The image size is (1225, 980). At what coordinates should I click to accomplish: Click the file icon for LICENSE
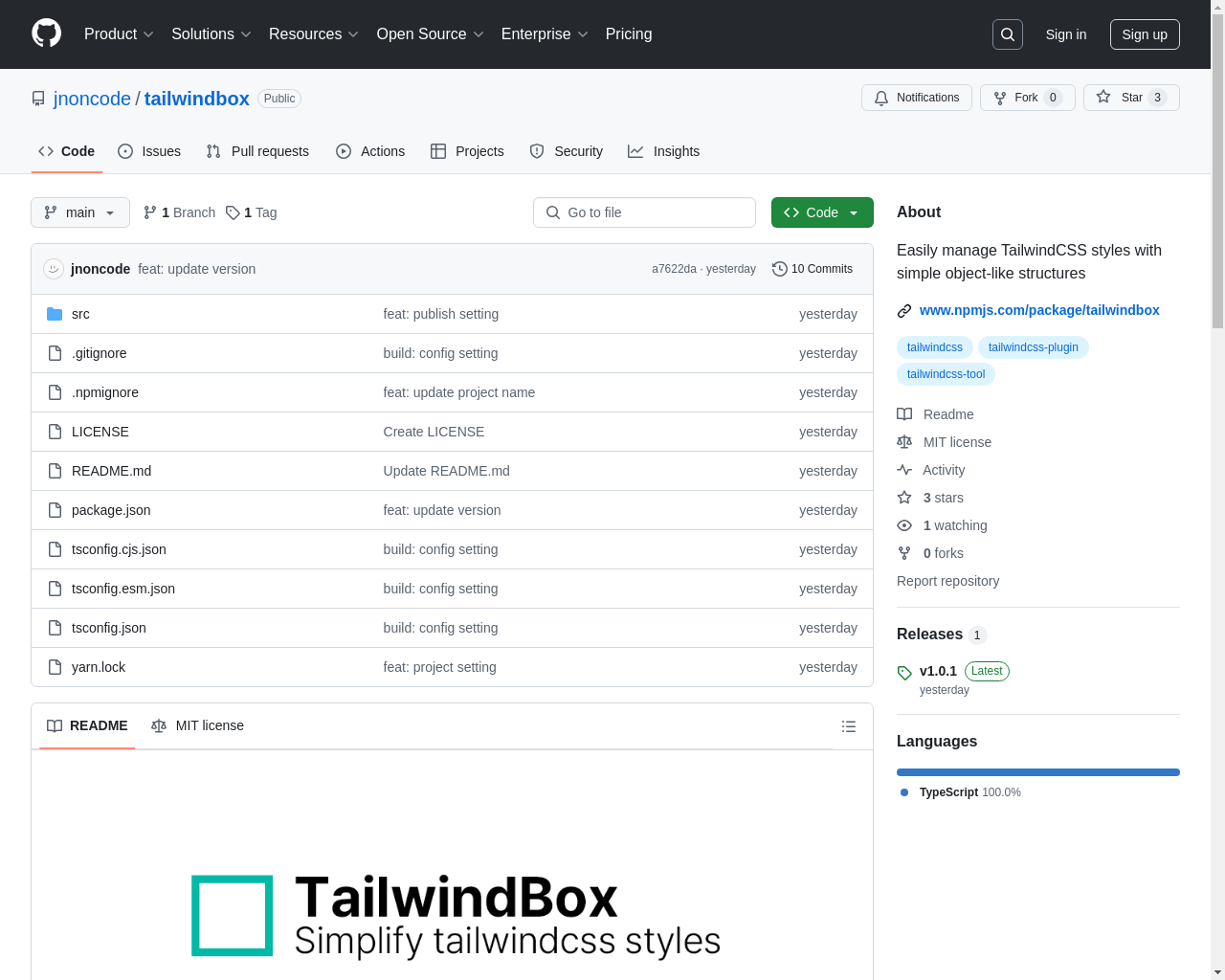click(x=55, y=432)
